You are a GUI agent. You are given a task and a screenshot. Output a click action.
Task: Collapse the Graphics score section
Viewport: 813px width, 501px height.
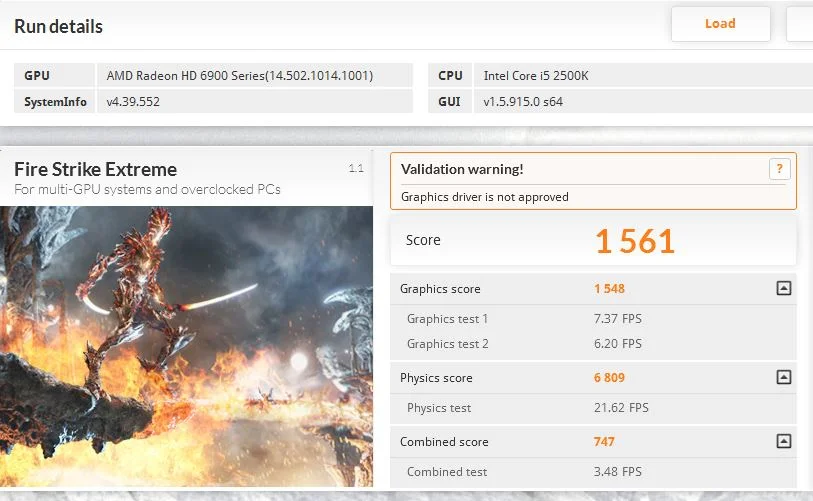click(783, 288)
